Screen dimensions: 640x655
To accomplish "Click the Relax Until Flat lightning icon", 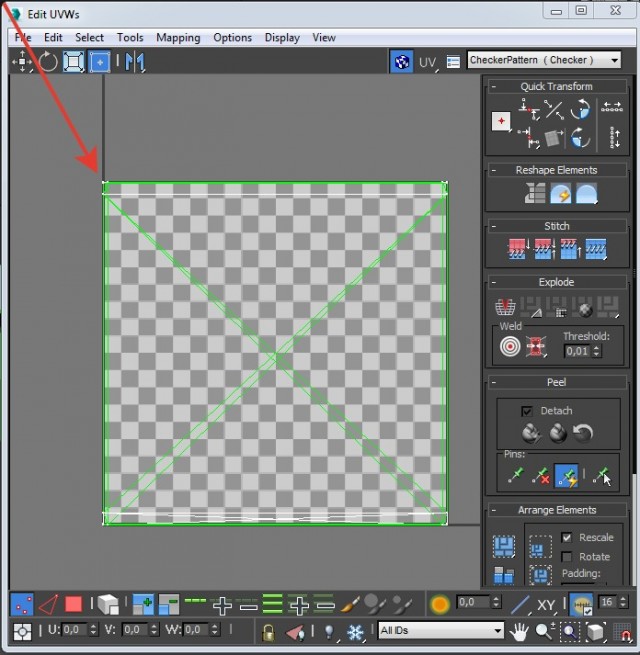I will point(561,193).
